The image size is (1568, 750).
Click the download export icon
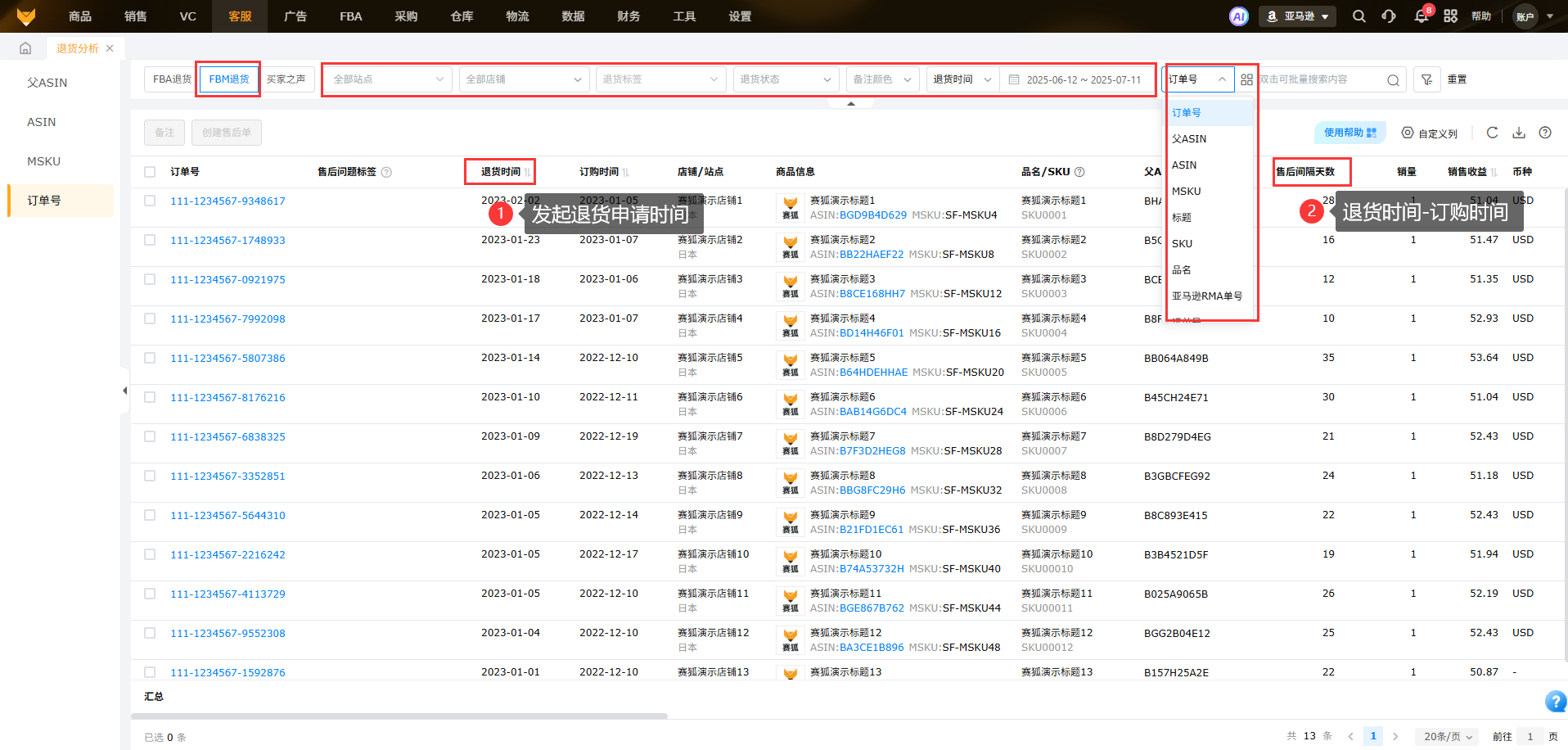[x=1519, y=133]
